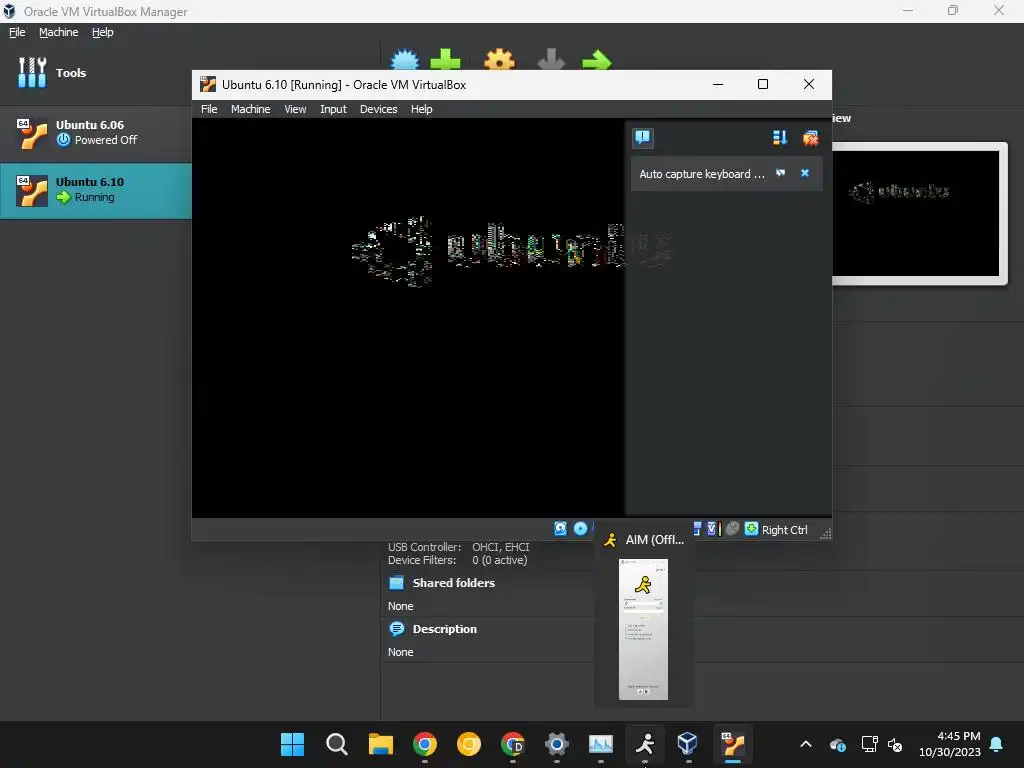The width and height of the screenshot is (1024, 768).
Task: Click the virtualization V status bar icon
Action: tap(712, 528)
